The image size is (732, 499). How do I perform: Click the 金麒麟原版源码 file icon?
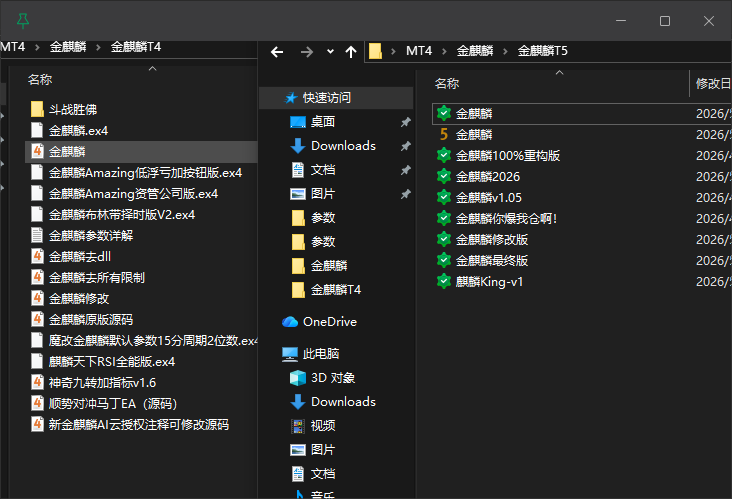pos(37,319)
